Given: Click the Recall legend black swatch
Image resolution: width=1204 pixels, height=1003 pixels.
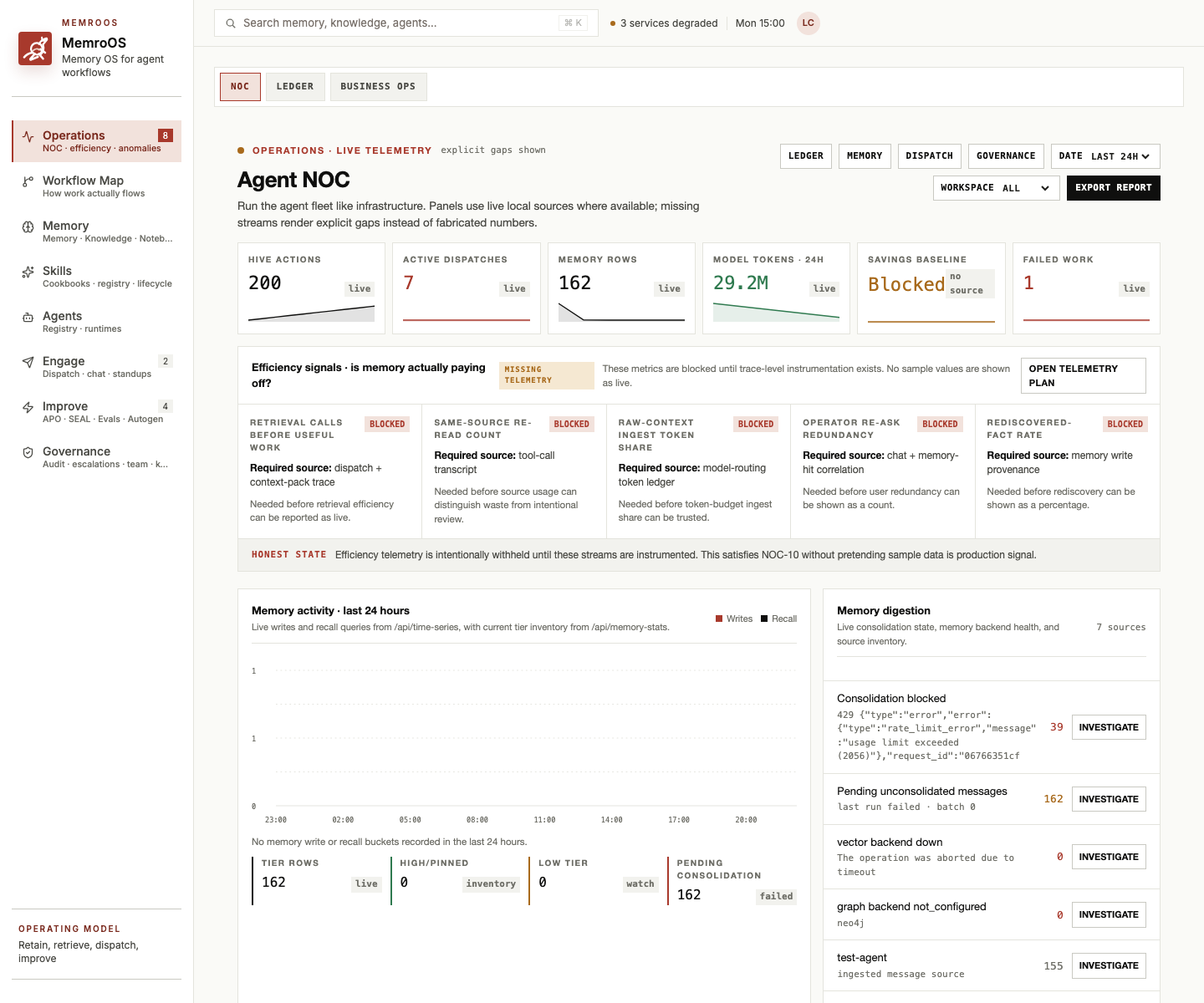Looking at the screenshot, I should point(764,619).
